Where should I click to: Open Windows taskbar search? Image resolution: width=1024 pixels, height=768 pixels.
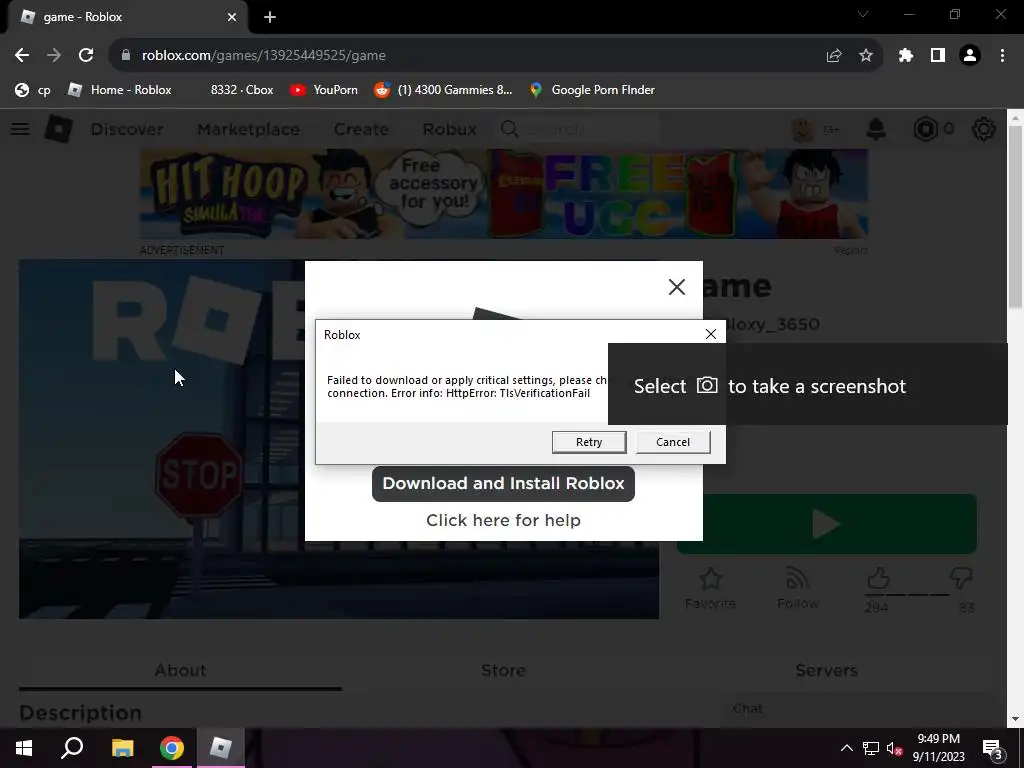coord(72,748)
